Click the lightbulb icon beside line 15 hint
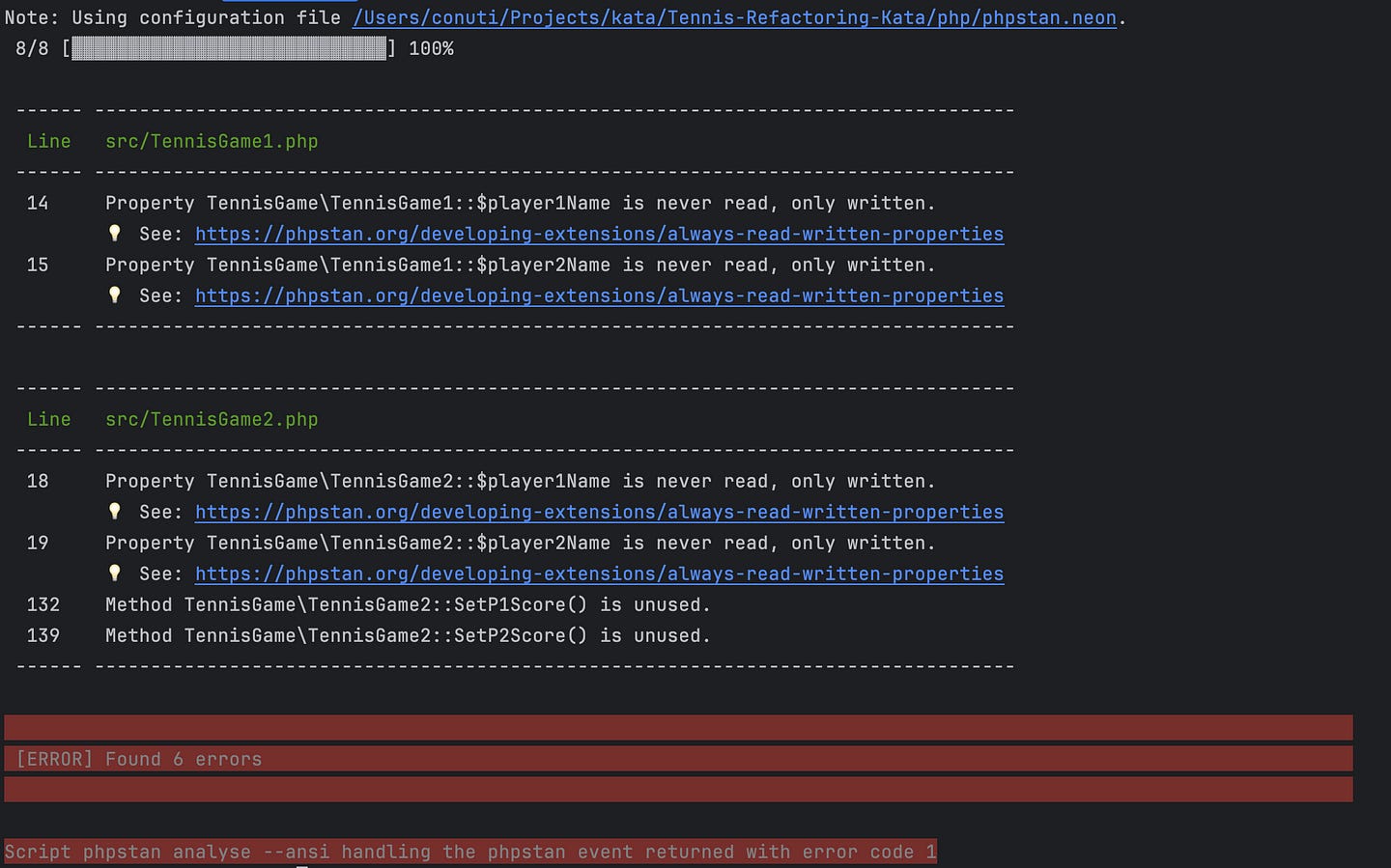 click(x=115, y=294)
